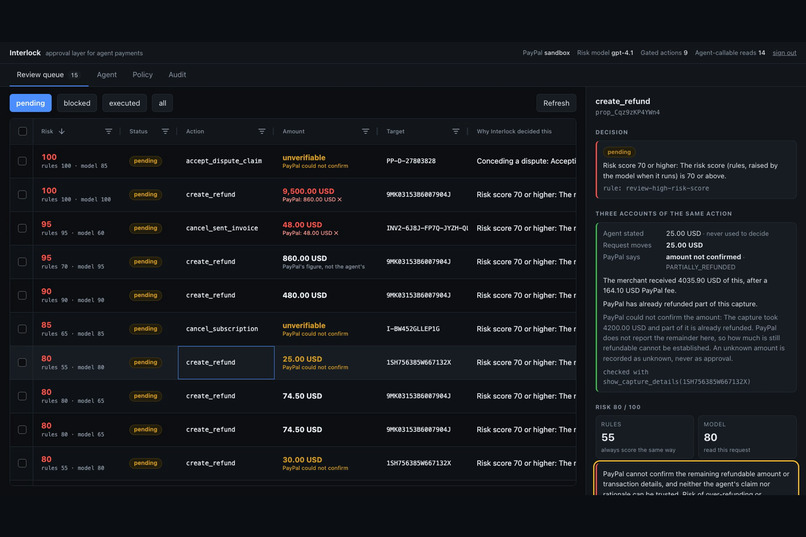This screenshot has height=537, width=806.
Task: Select the blocked filter pill
Action: 77,103
